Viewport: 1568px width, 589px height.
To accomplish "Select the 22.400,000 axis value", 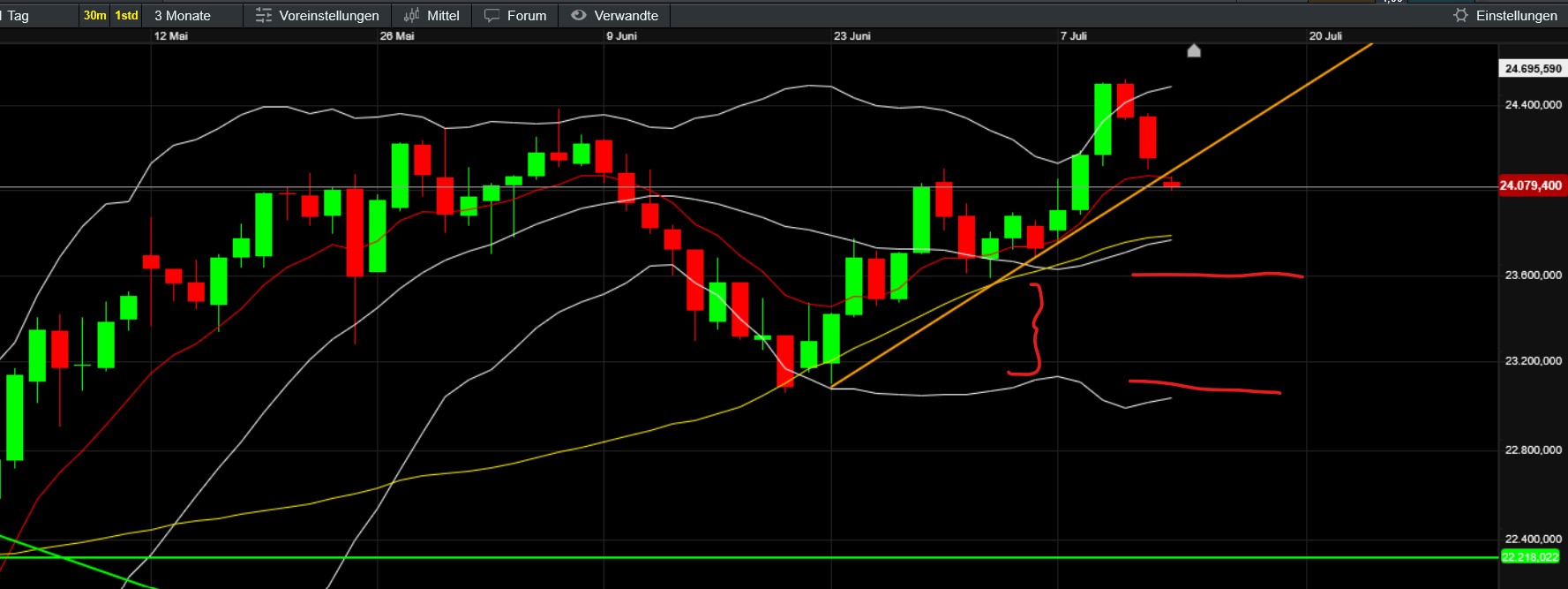I will [x=1533, y=540].
